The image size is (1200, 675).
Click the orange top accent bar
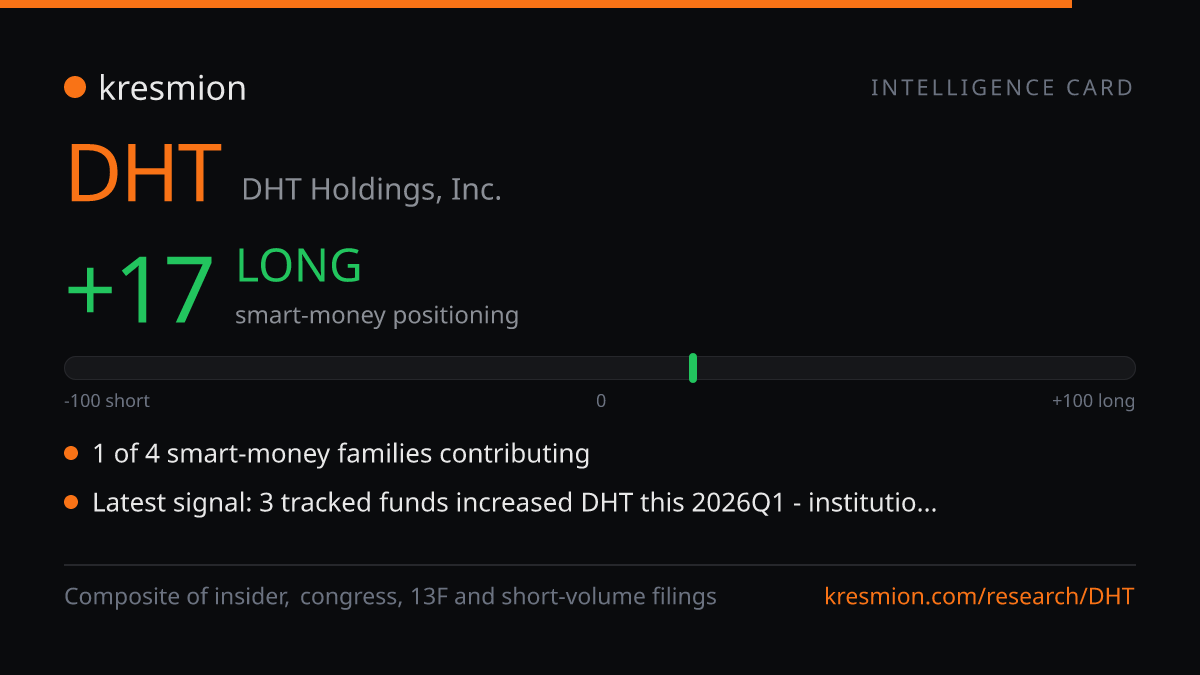click(536, 4)
